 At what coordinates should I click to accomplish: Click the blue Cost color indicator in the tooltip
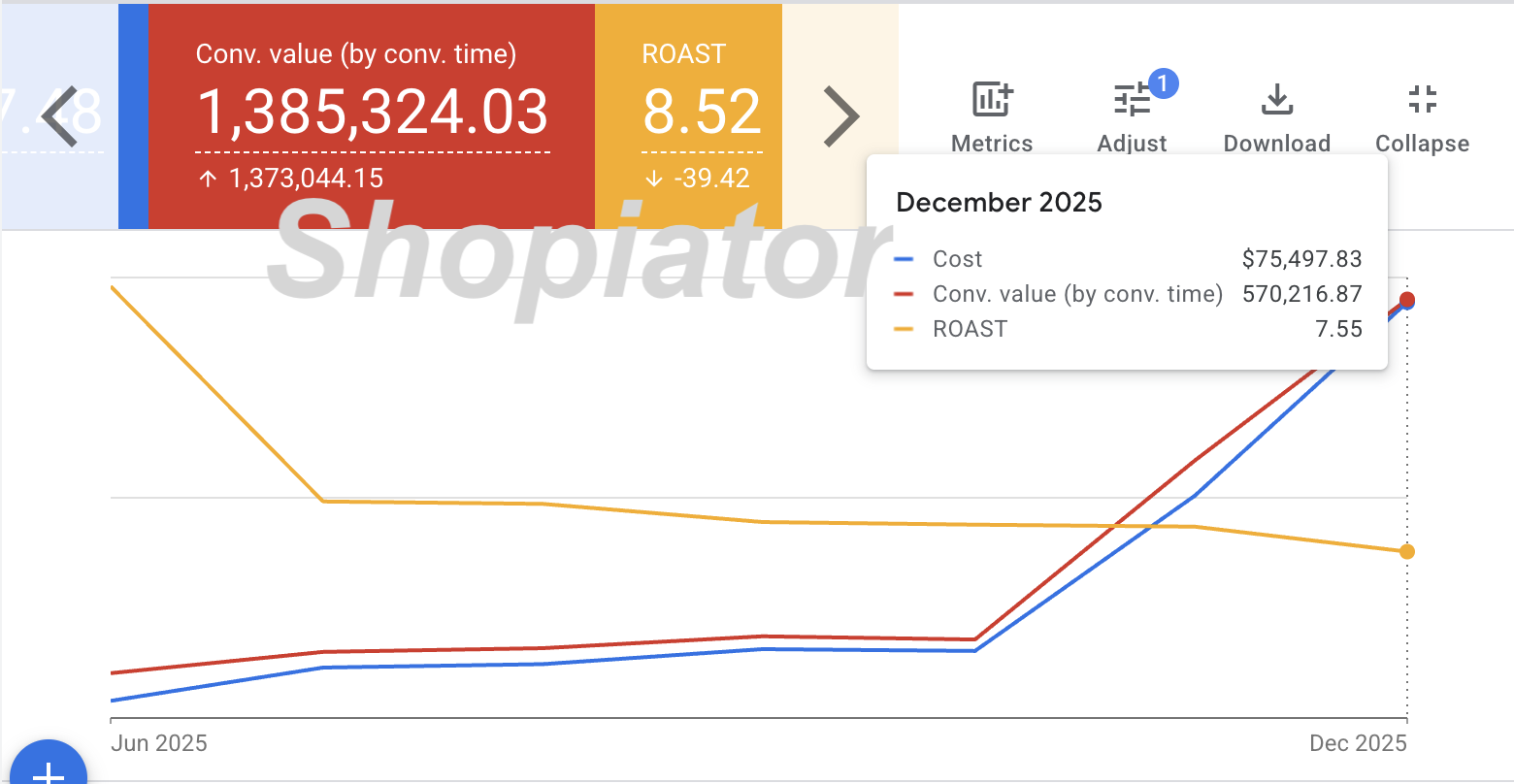[x=905, y=259]
